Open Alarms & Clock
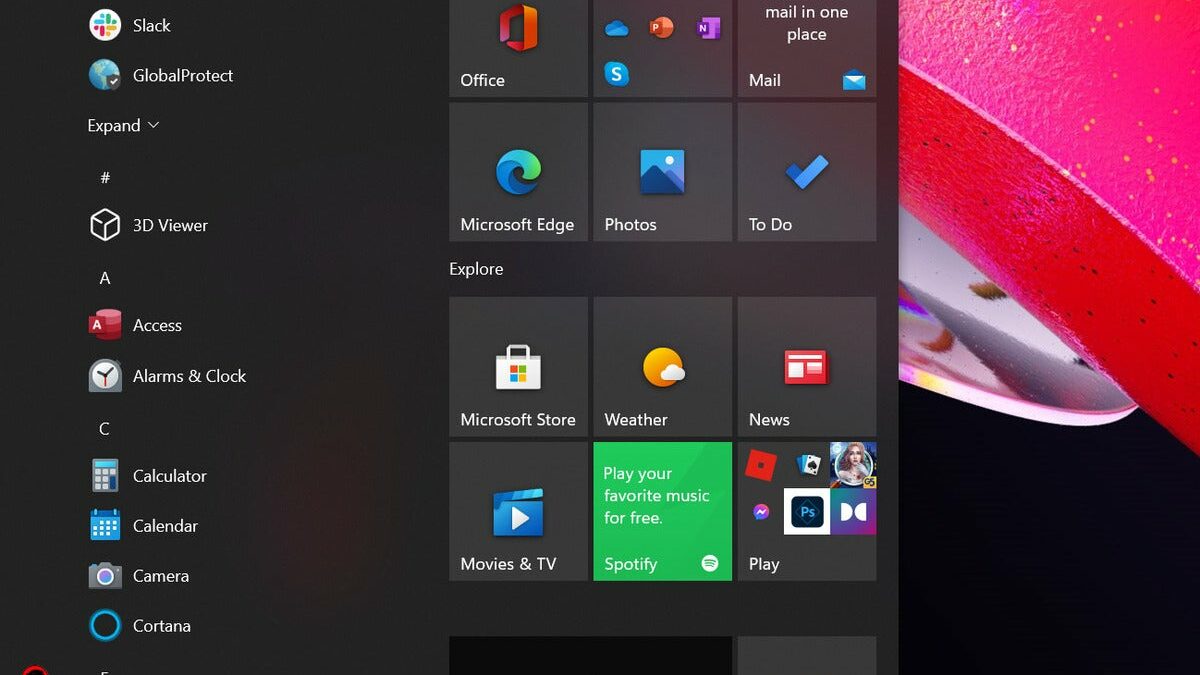Viewport: 1200px width, 675px height. [x=188, y=376]
